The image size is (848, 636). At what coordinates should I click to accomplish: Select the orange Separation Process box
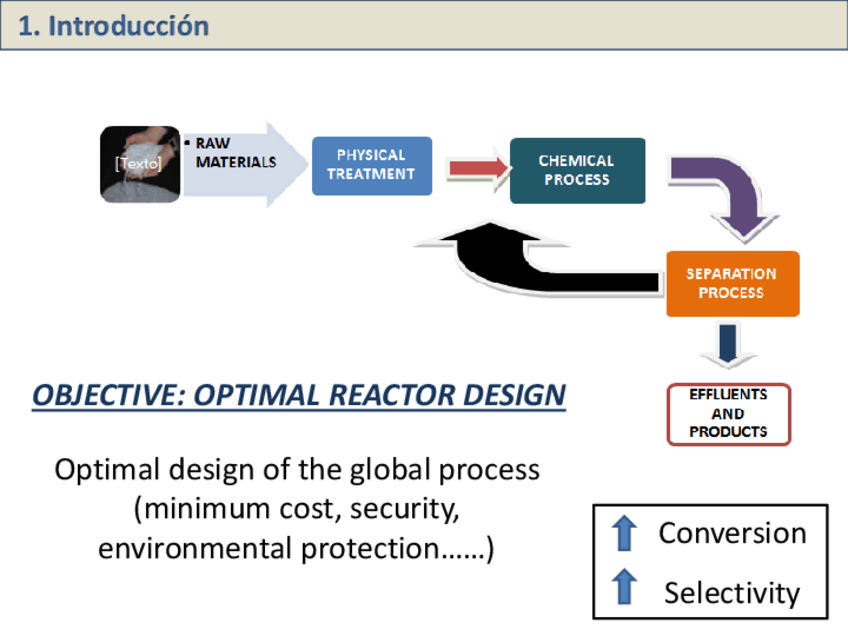[732, 283]
